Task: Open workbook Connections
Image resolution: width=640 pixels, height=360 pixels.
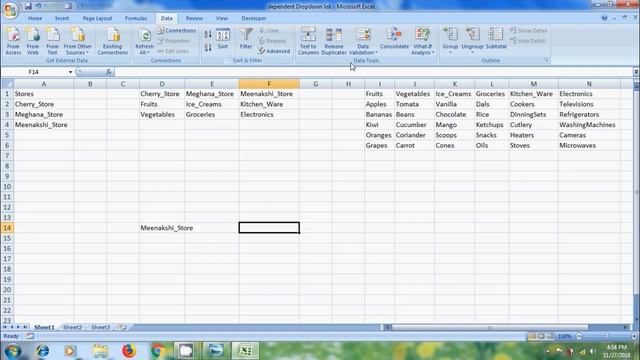Action: (x=176, y=30)
